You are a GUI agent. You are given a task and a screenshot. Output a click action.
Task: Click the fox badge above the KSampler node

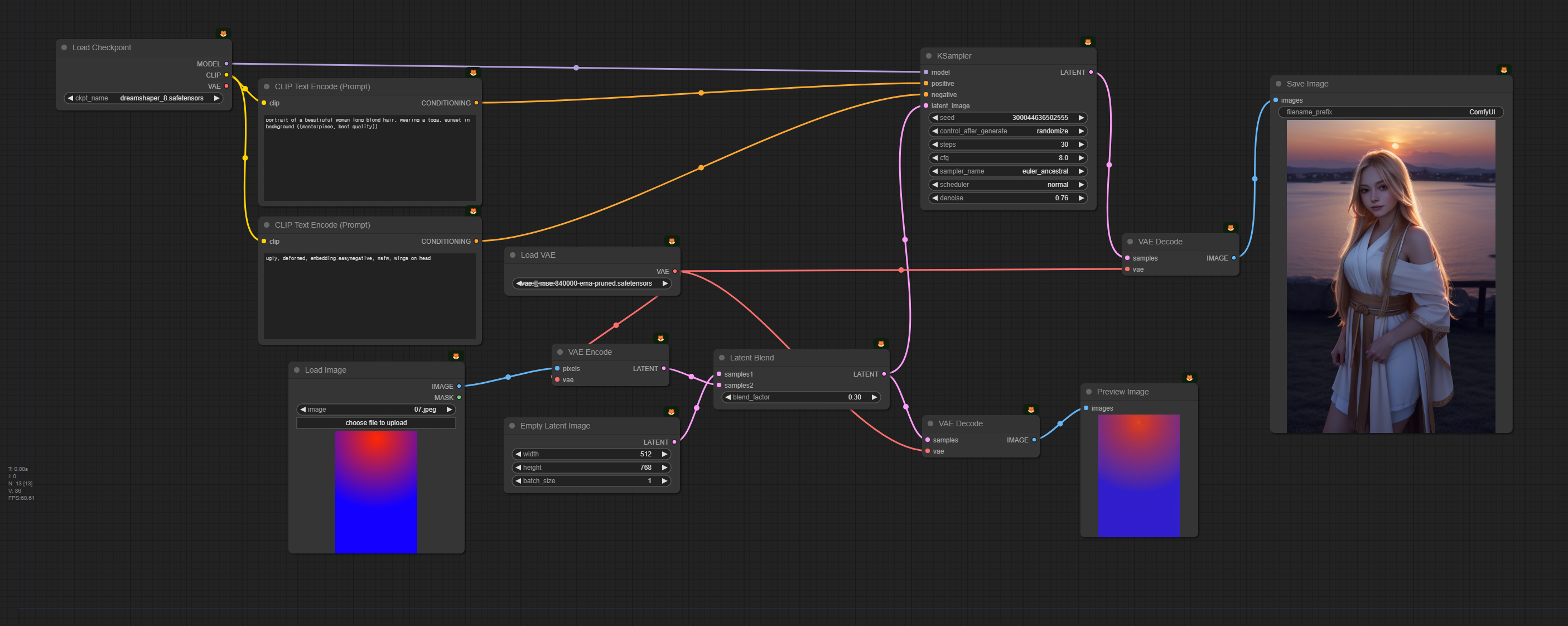pos(1088,42)
